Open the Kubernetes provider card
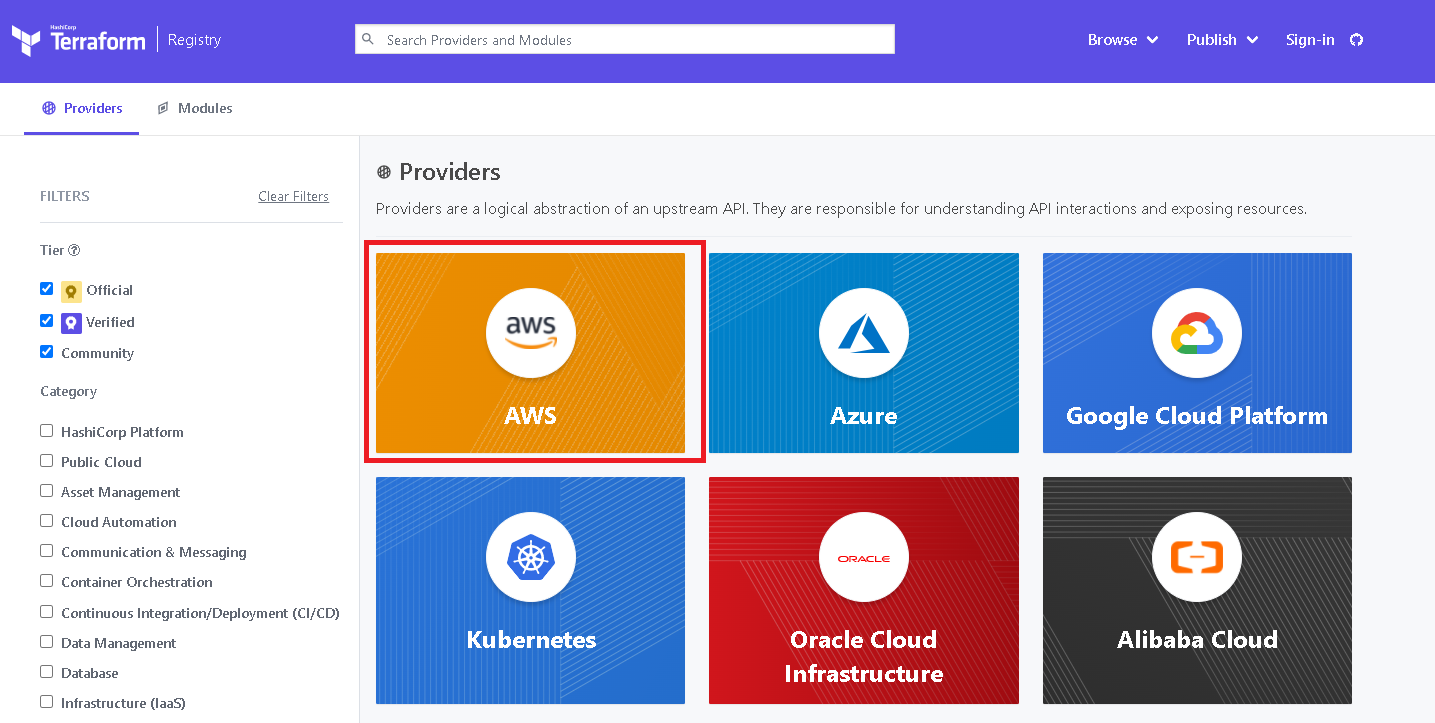Screen dimensions: 1435x723 (x=530, y=590)
